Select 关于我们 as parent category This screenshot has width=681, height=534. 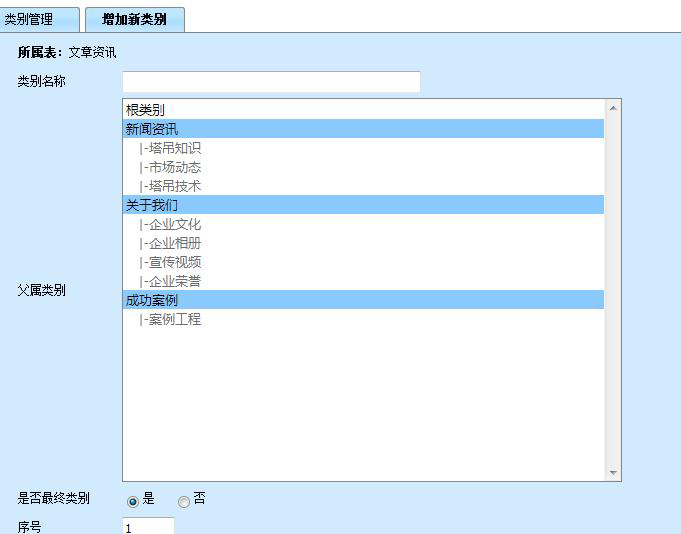[x=152, y=205]
